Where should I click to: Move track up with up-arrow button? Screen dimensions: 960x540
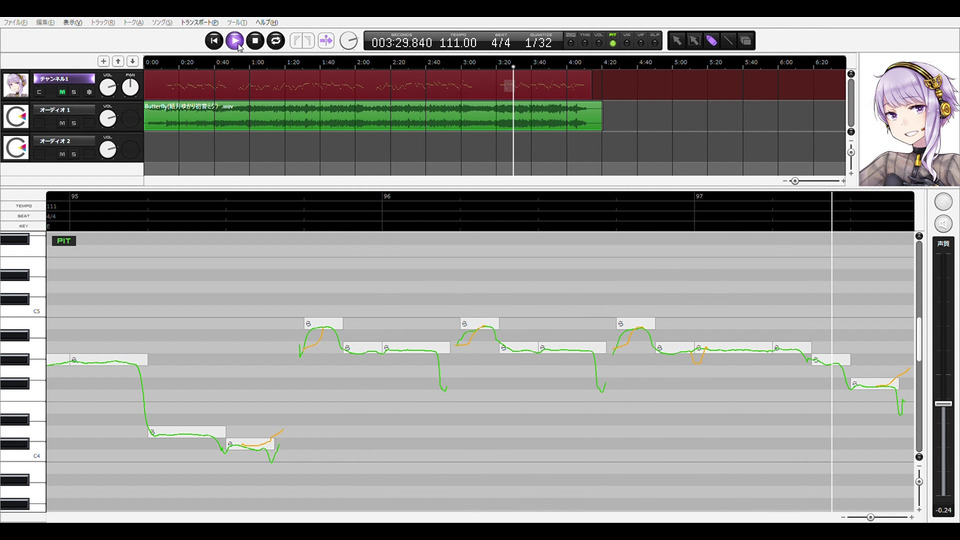click(x=118, y=61)
